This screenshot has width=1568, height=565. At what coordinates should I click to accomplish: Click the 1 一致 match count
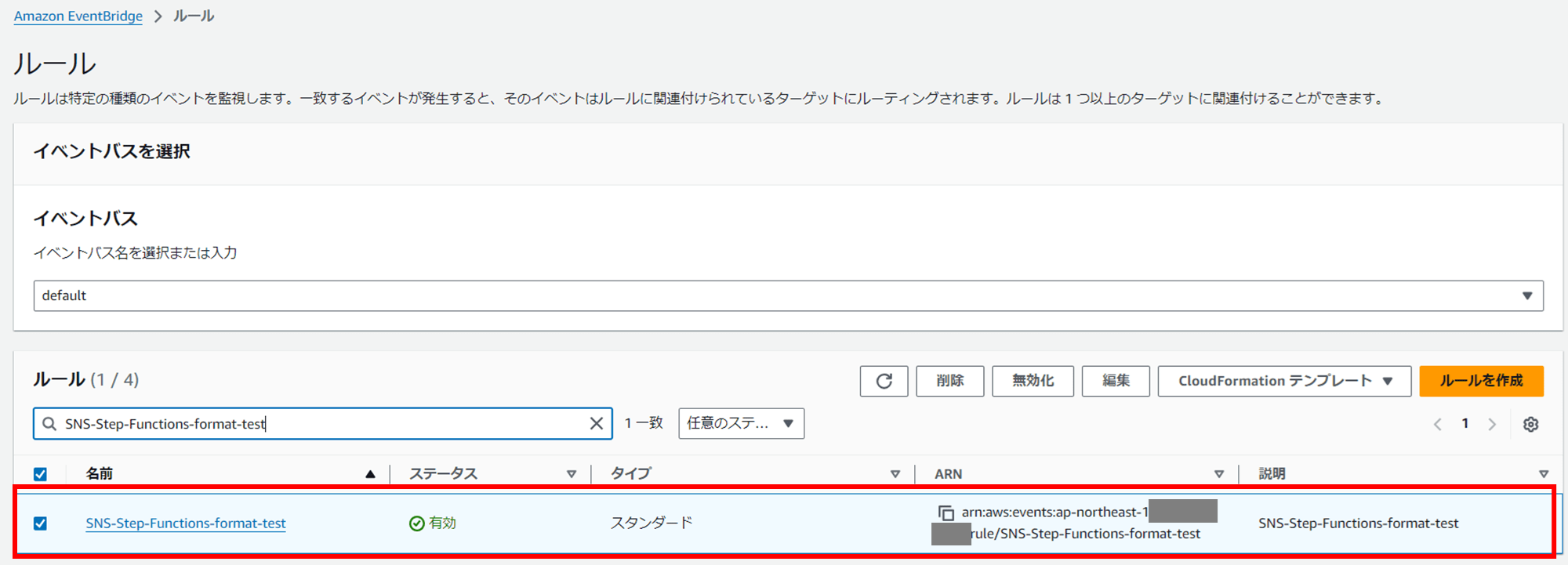point(644,423)
